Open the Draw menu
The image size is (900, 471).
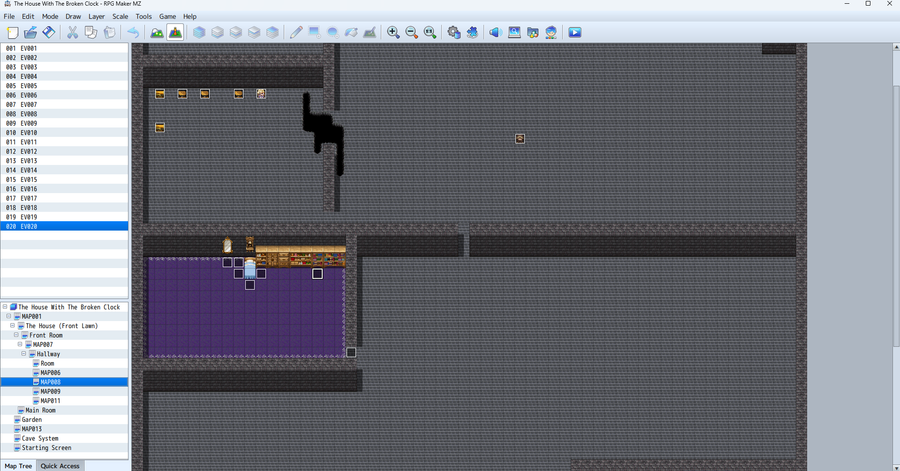(x=73, y=17)
